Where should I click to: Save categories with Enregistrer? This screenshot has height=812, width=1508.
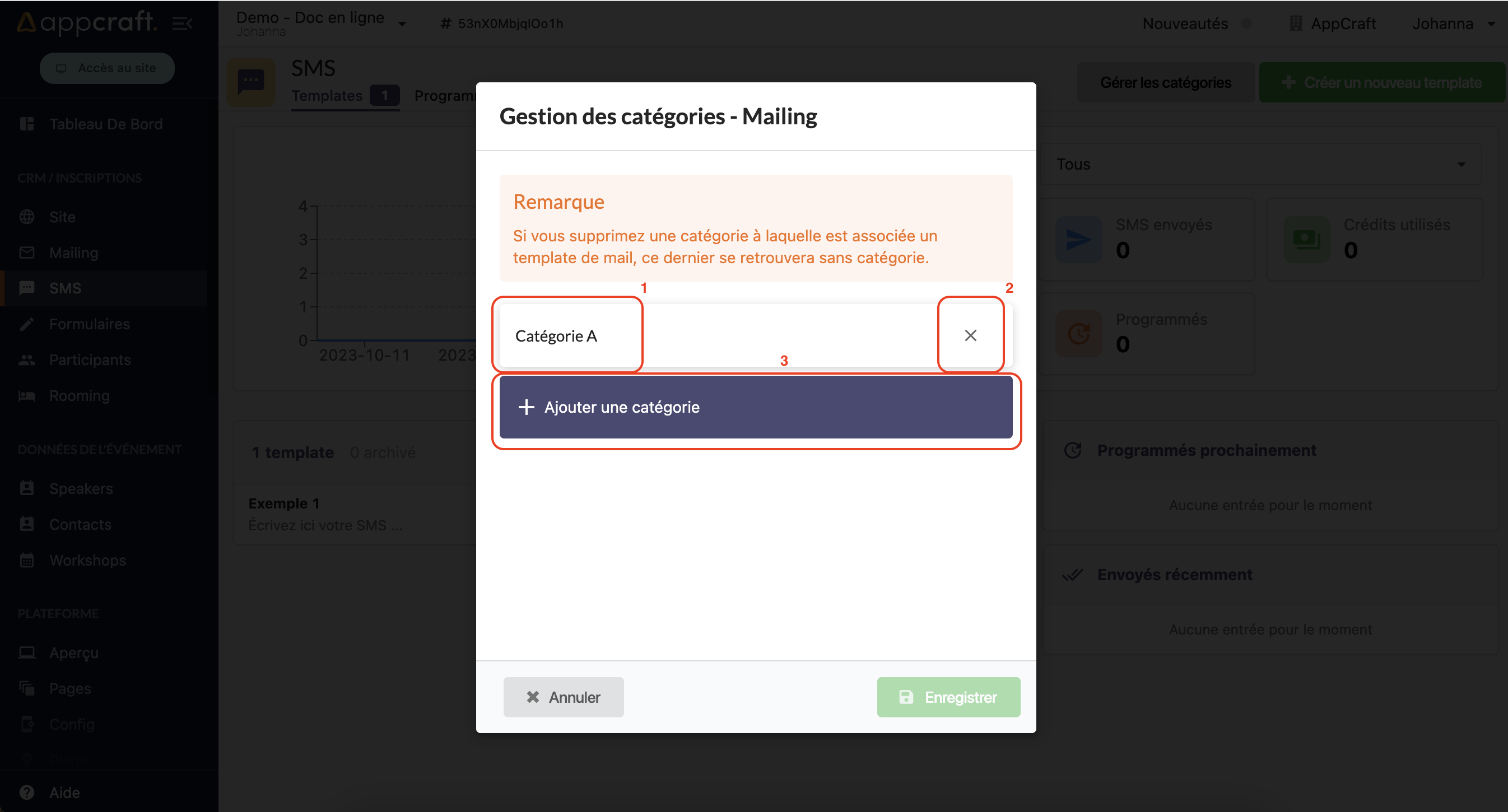948,697
